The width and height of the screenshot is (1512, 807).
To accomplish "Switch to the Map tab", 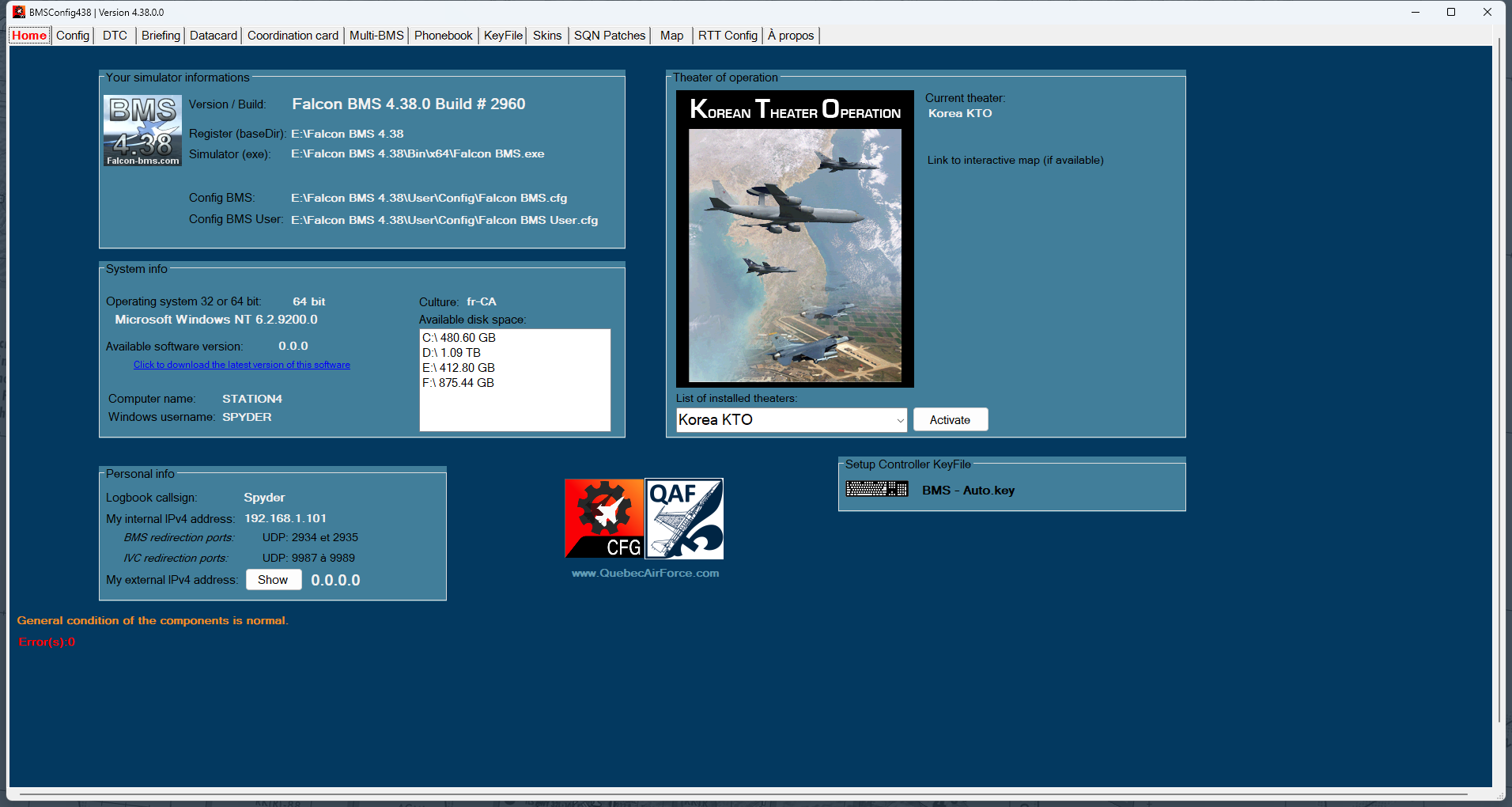I will click(x=671, y=36).
